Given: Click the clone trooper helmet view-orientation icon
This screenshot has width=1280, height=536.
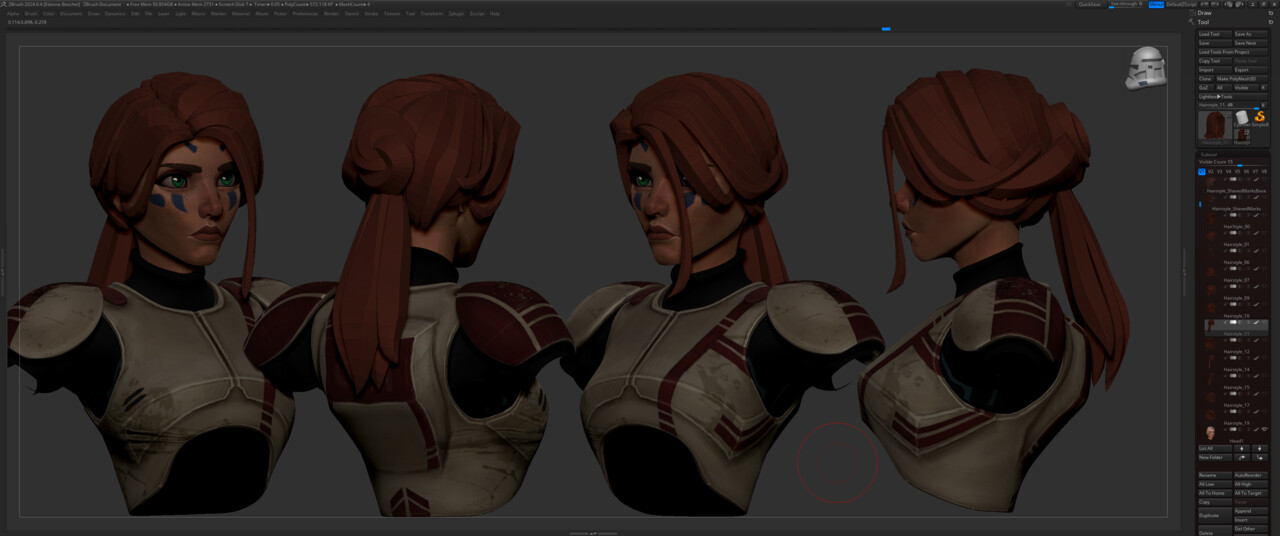Looking at the screenshot, I should pyautogui.click(x=1146, y=69).
